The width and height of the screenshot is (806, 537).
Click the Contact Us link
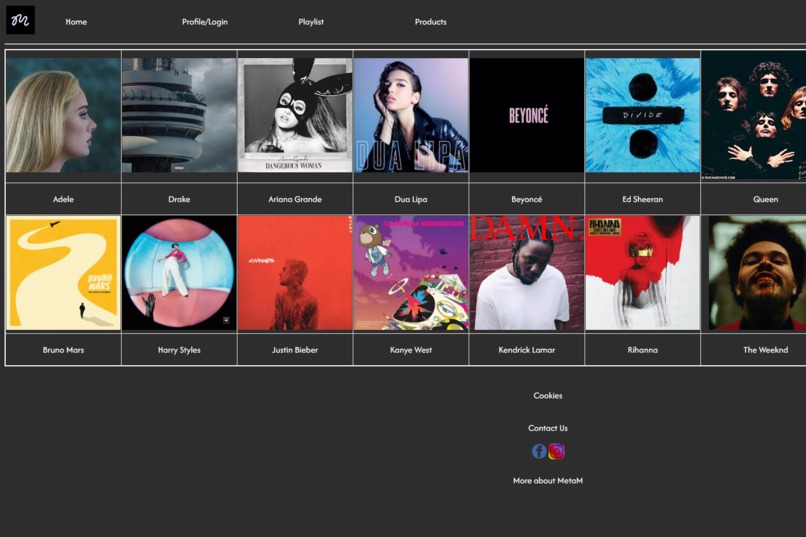[548, 428]
